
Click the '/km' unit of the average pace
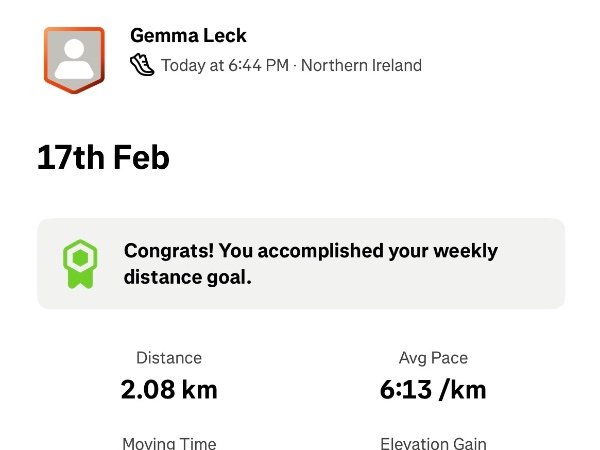(462, 389)
